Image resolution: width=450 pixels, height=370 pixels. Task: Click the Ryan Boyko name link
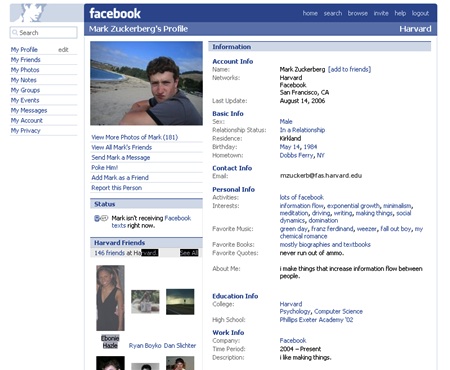[x=145, y=346]
